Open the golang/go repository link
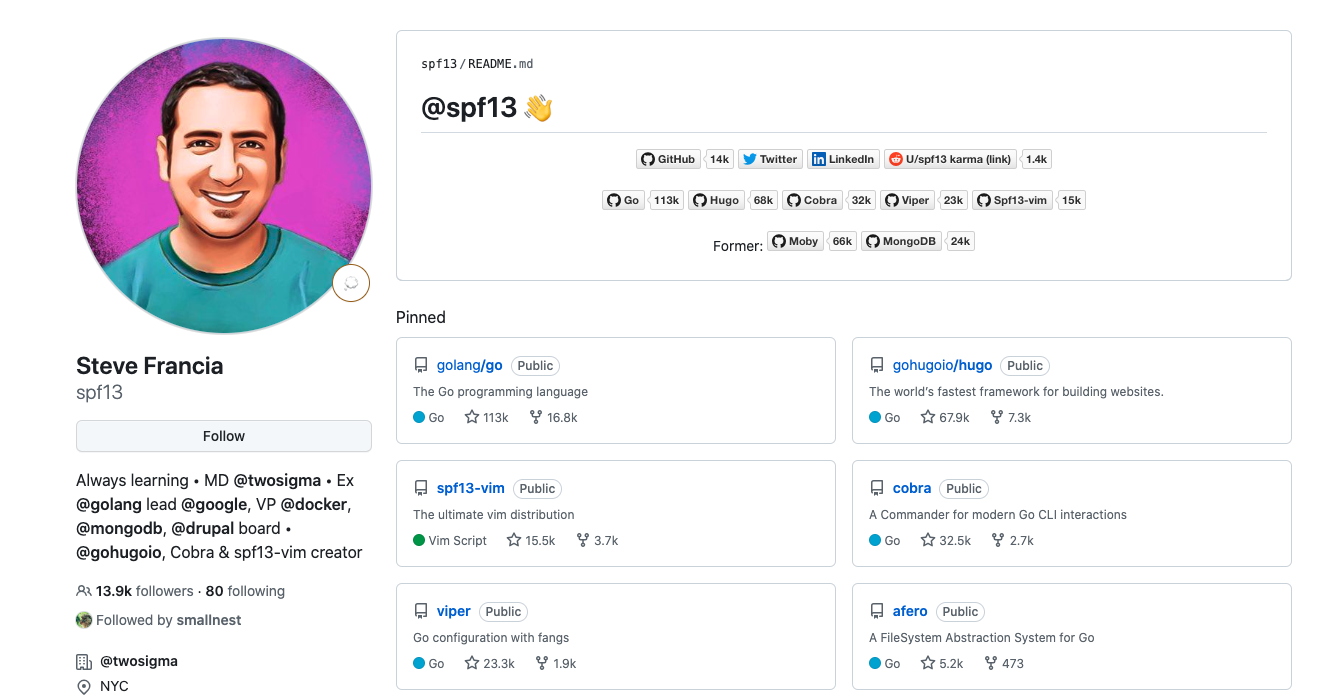The width and height of the screenshot is (1319, 699). [470, 366]
